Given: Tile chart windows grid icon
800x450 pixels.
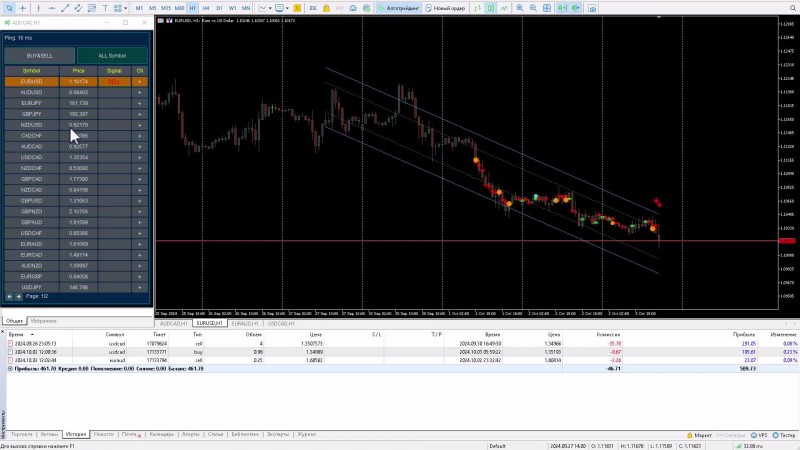Looking at the screenshot, I should pyautogui.click(x=547, y=8).
